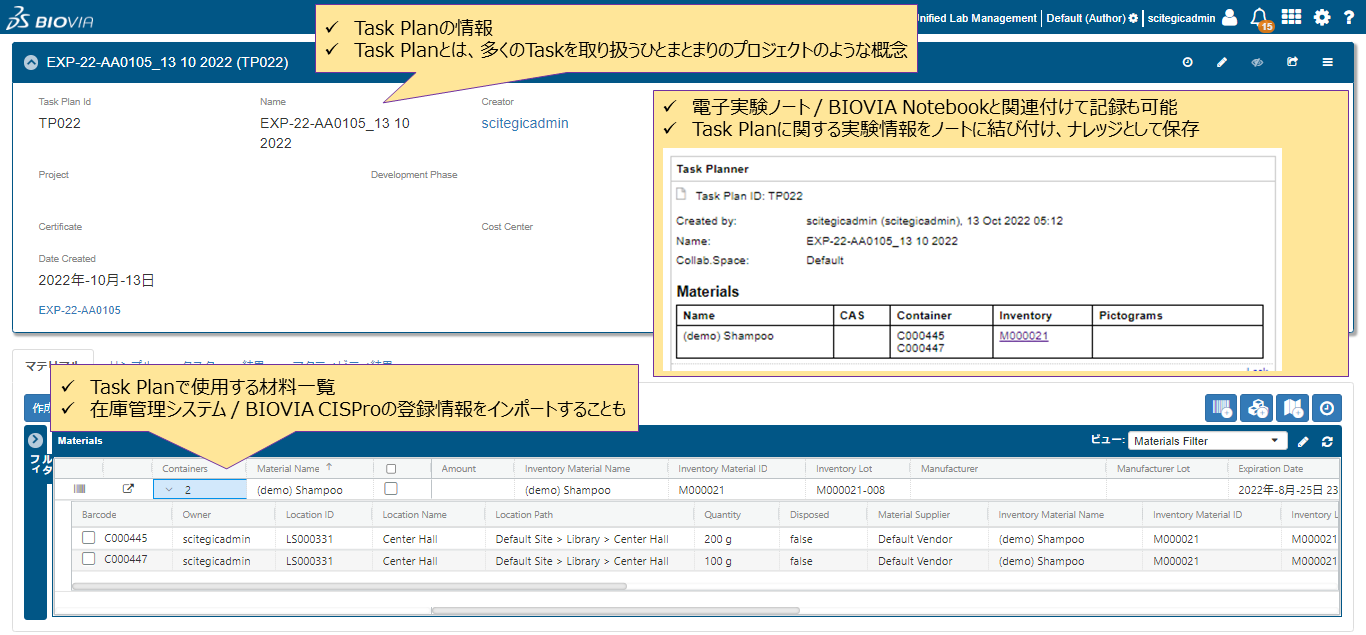Click the barcode icon in (demo) Shampoo row
1366x635 pixels.
coord(79,489)
